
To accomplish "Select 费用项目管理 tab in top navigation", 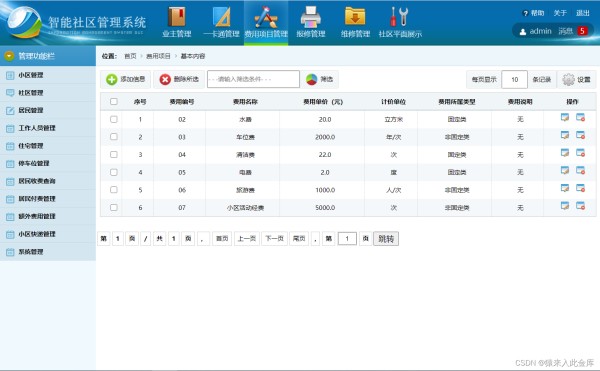I will pyautogui.click(x=266, y=23).
